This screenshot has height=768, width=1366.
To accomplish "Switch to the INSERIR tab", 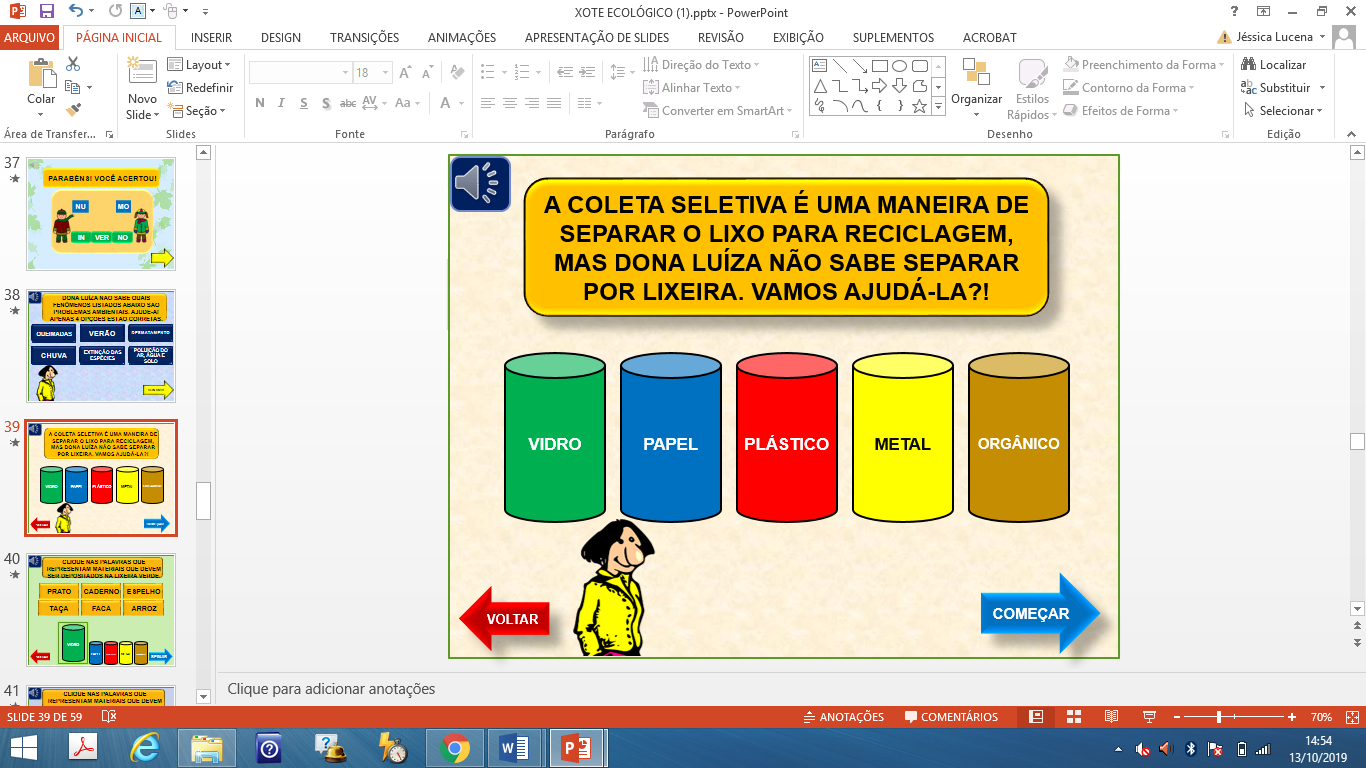I will point(211,38).
